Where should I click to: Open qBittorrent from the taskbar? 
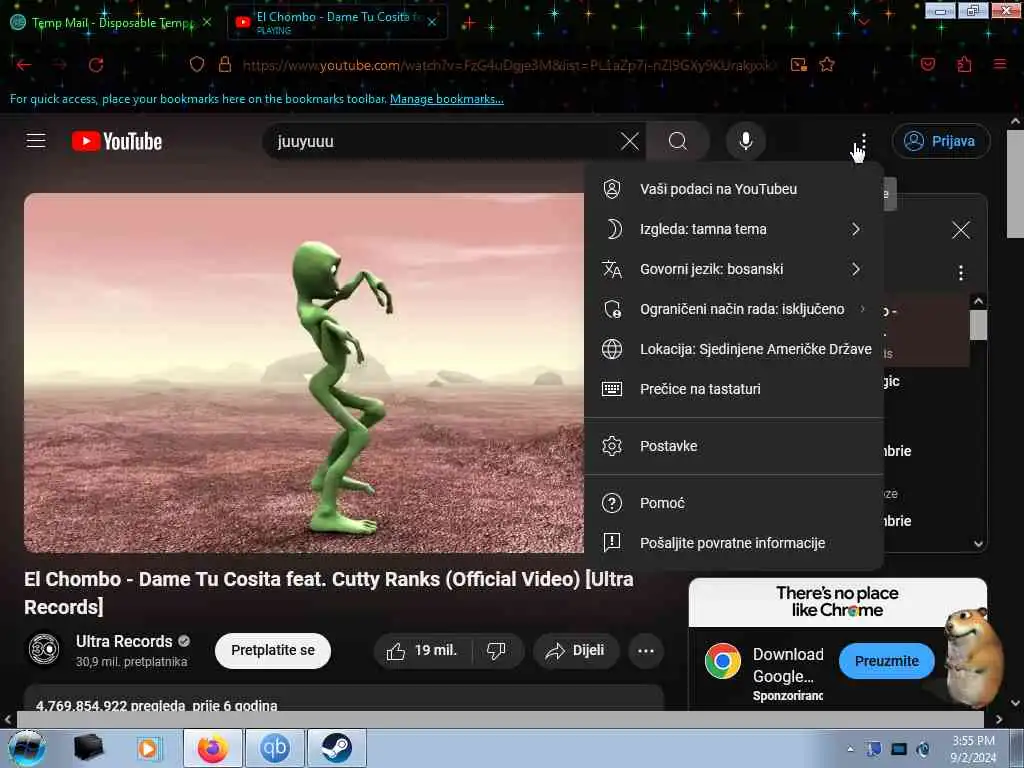[275, 748]
